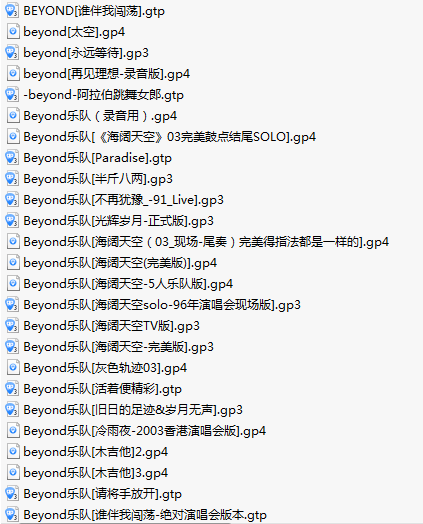The width and height of the screenshot is (423, 524).
Task: Click the icon of Beyond乐队[Paradise].gtp
Action: point(12,158)
